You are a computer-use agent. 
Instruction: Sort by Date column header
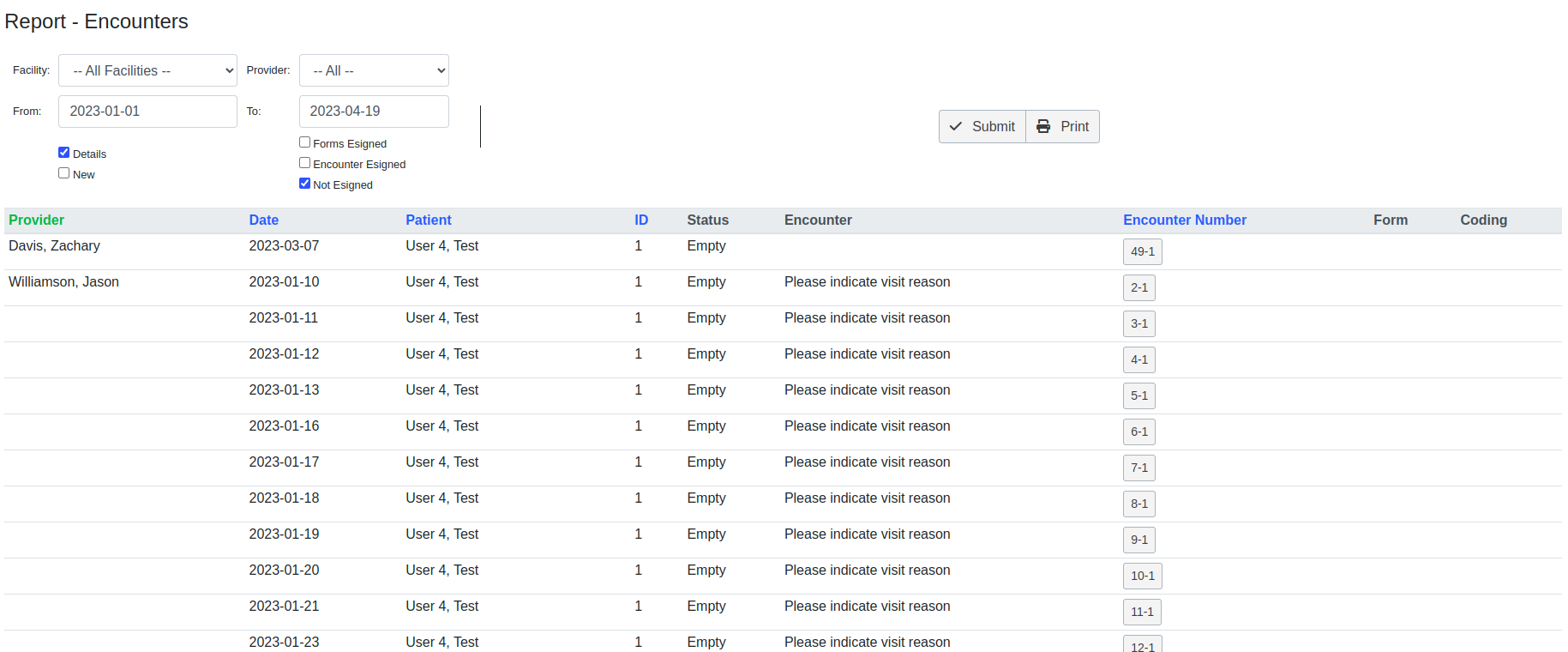263,220
